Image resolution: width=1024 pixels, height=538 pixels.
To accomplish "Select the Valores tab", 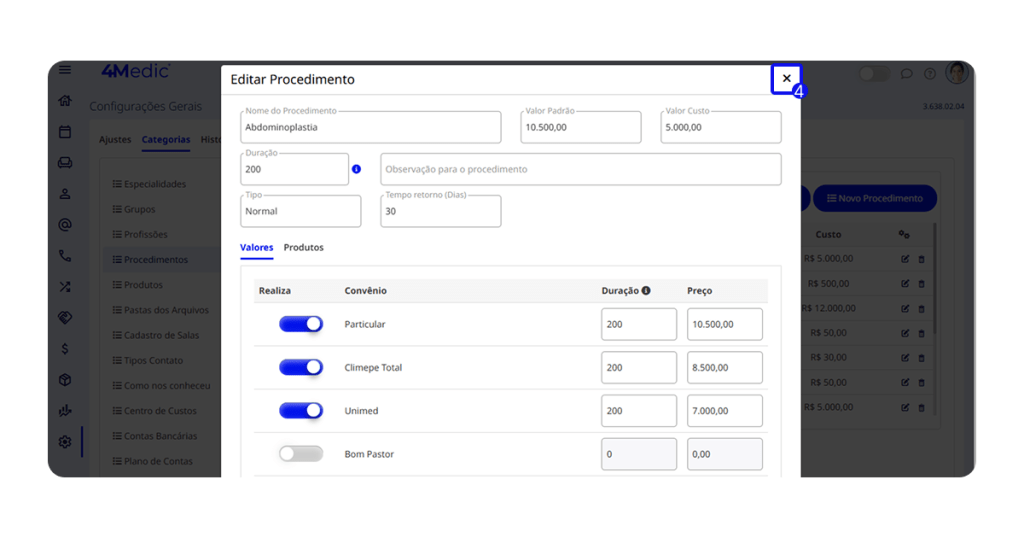I will [256, 247].
